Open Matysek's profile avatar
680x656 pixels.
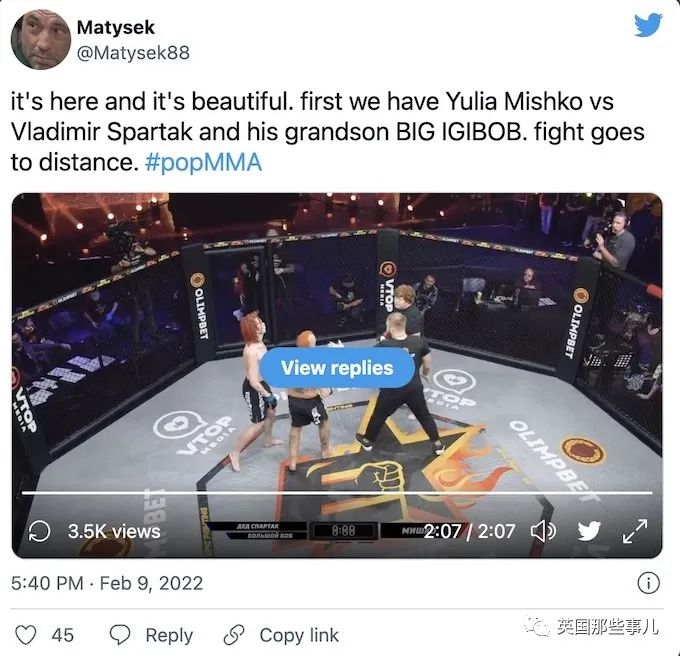[40, 39]
